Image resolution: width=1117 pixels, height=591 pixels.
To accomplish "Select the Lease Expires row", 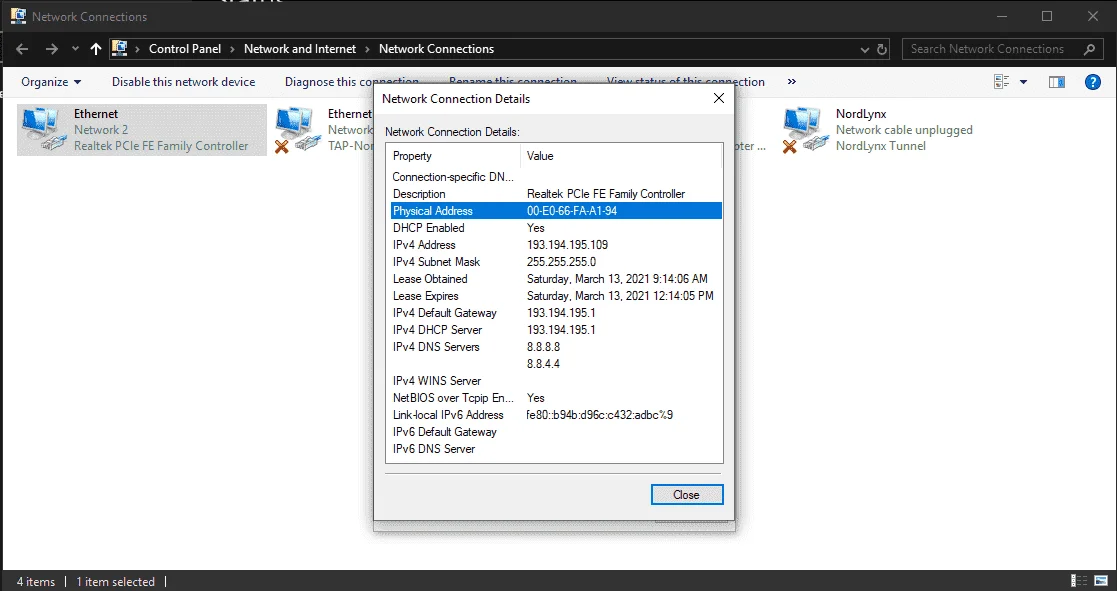I will tap(556, 296).
